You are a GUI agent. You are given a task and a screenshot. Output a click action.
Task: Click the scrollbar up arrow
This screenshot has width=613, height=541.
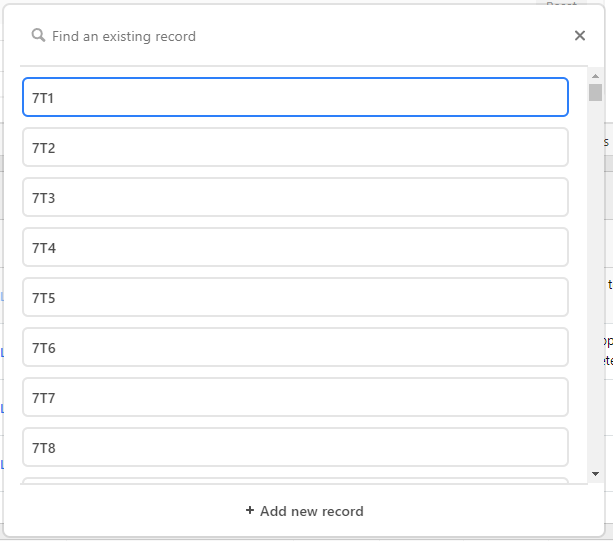point(595,76)
